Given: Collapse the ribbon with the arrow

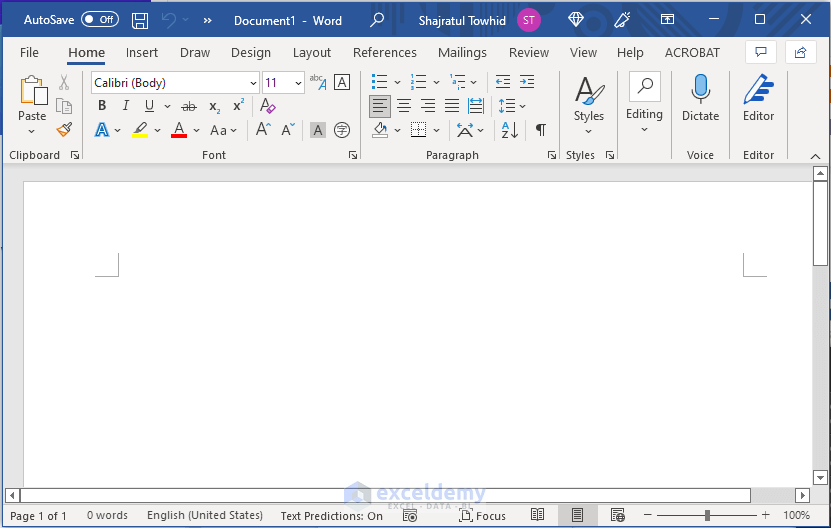Looking at the screenshot, I should click(x=816, y=156).
